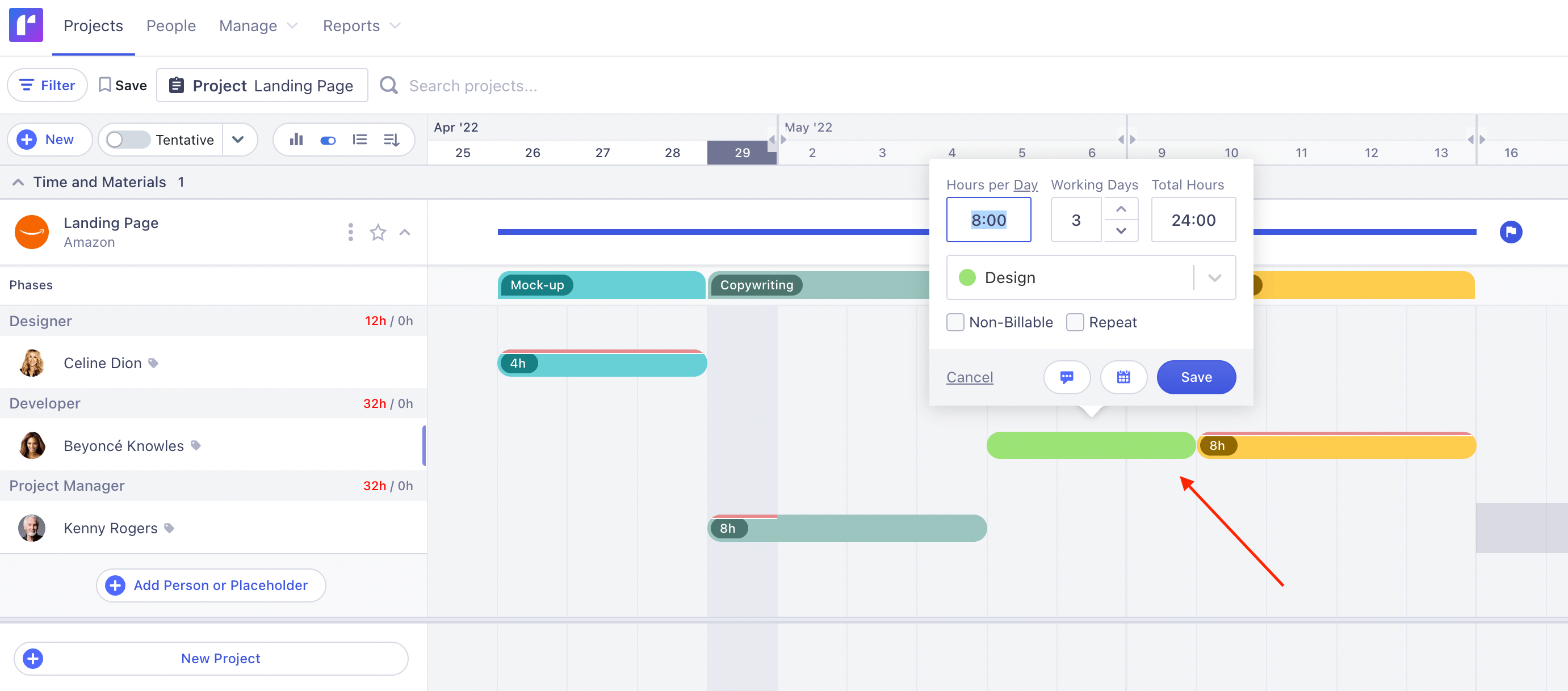Viewport: 1568px width, 691px height.
Task: Open the bar chart view icon
Action: (x=295, y=140)
